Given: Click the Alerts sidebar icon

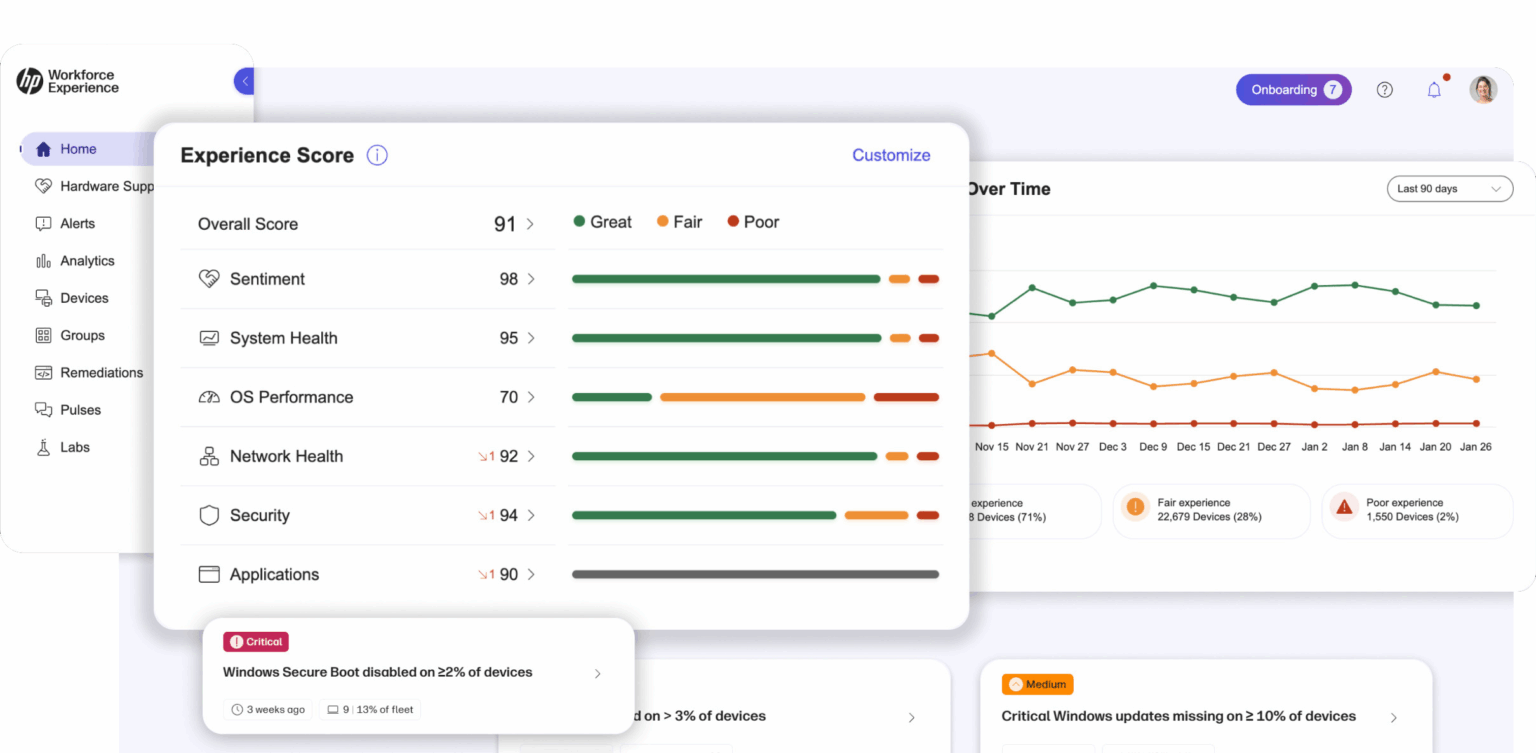Looking at the screenshot, I should [43, 224].
